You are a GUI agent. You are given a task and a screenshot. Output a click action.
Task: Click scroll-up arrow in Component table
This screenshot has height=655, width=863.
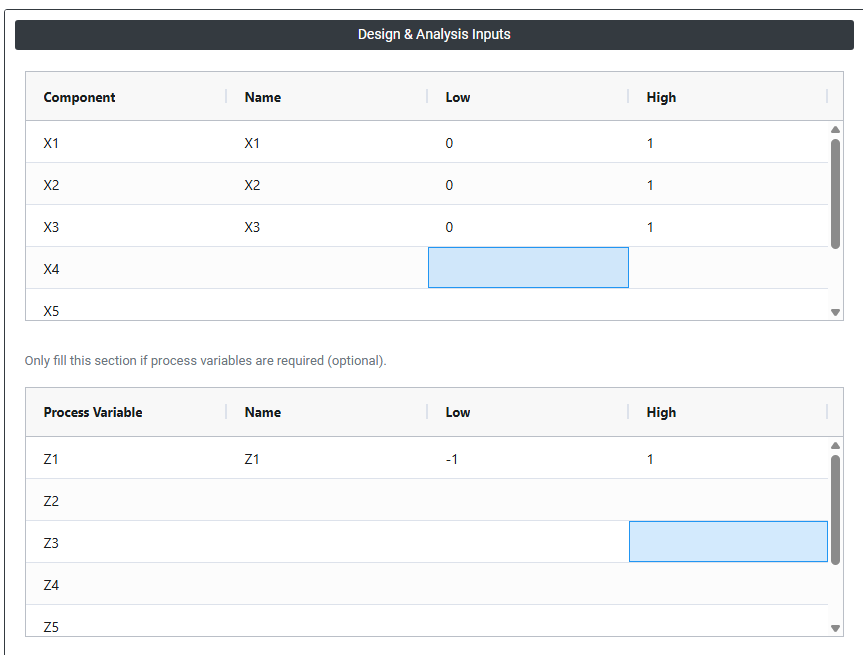point(835,129)
